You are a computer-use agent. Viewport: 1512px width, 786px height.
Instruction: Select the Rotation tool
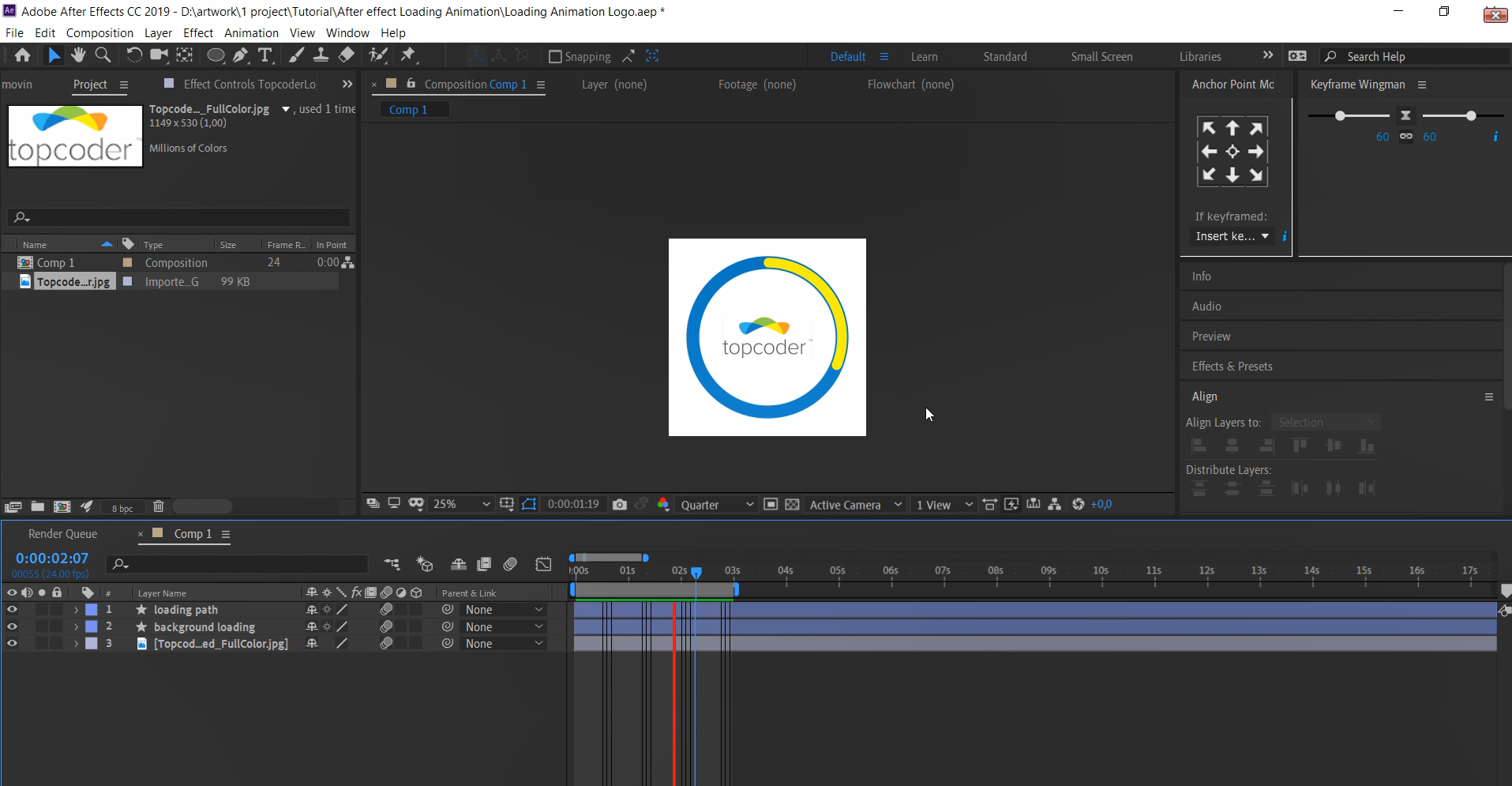(x=134, y=55)
